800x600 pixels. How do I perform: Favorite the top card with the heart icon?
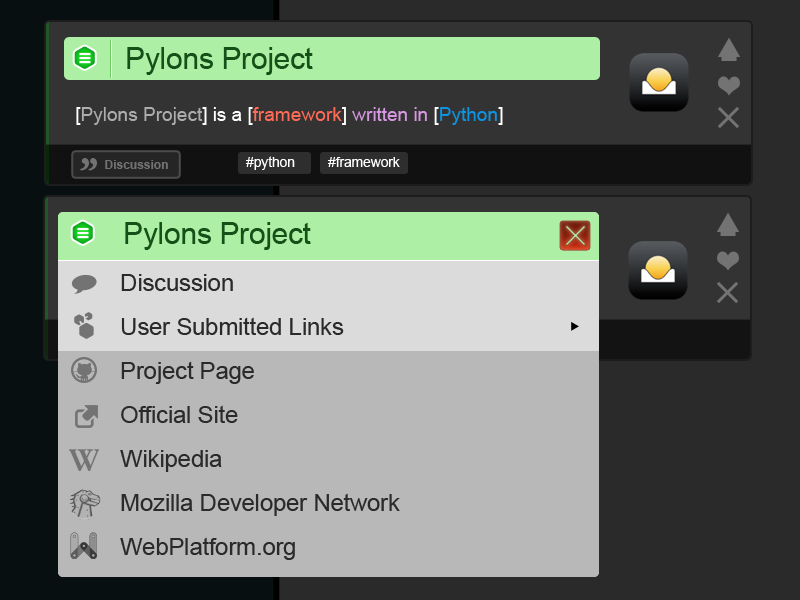click(729, 85)
